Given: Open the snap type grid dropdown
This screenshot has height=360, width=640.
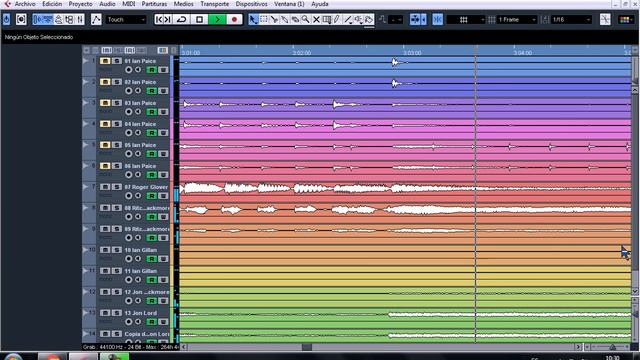Looking at the screenshot, I should (466, 19).
